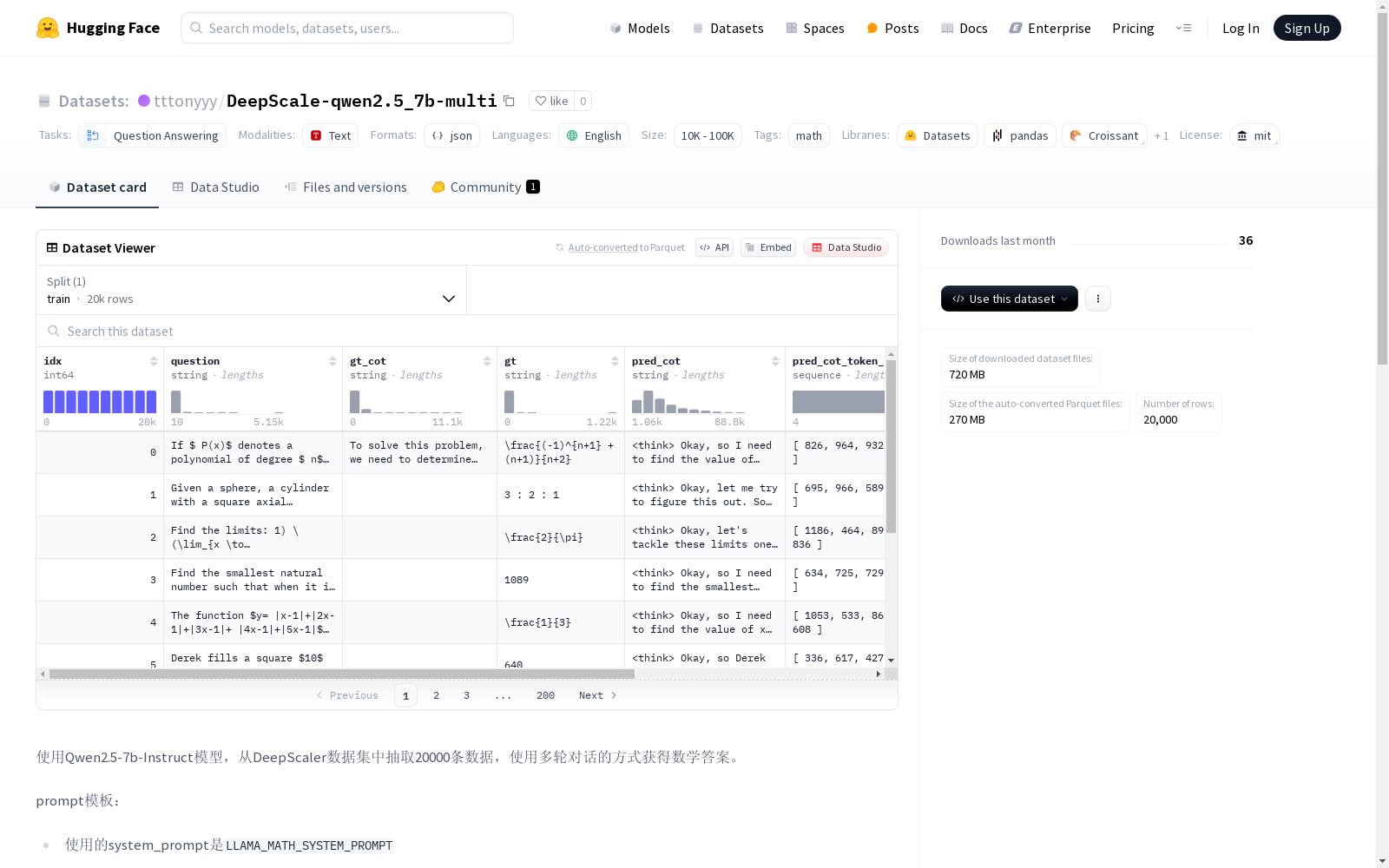The width and height of the screenshot is (1389, 868).
Task: Click the table's vertical scrollbar thumb
Action: pyautogui.click(x=891, y=446)
